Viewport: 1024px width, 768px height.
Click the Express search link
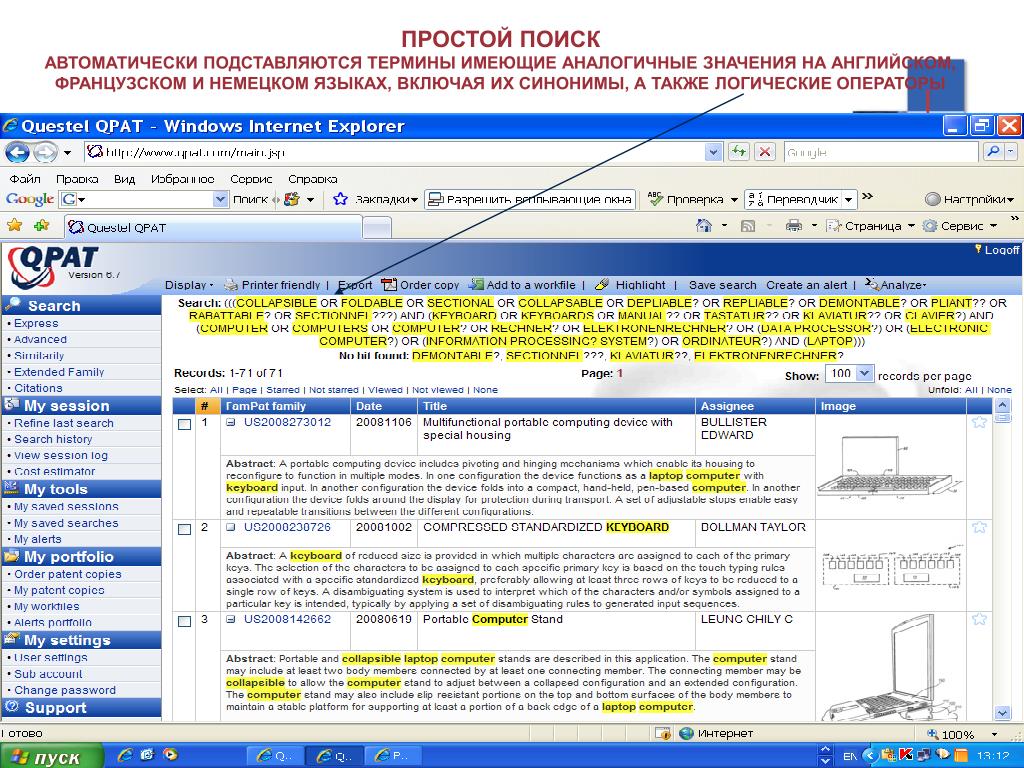pos(36,323)
